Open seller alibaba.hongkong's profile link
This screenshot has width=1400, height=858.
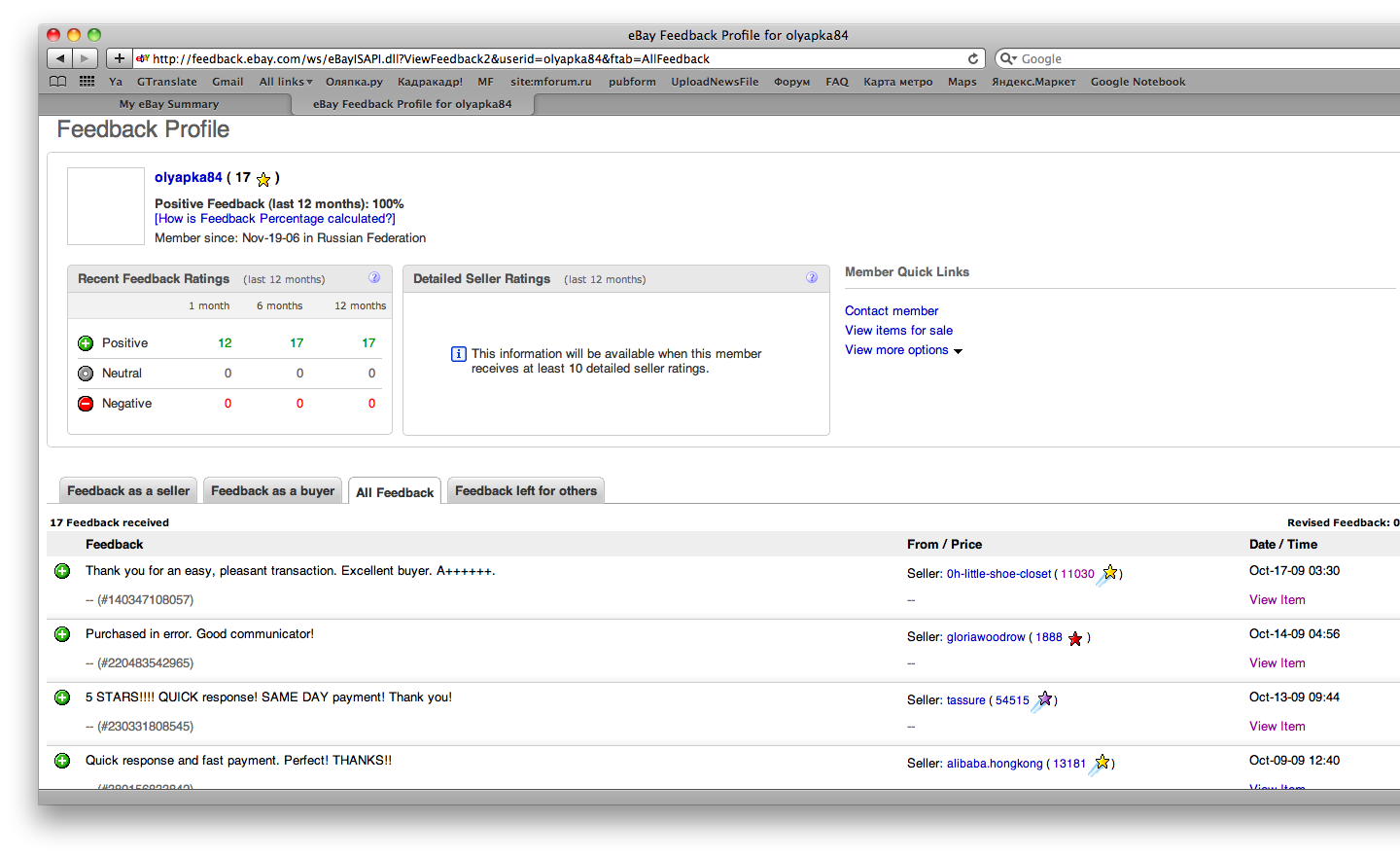995,764
